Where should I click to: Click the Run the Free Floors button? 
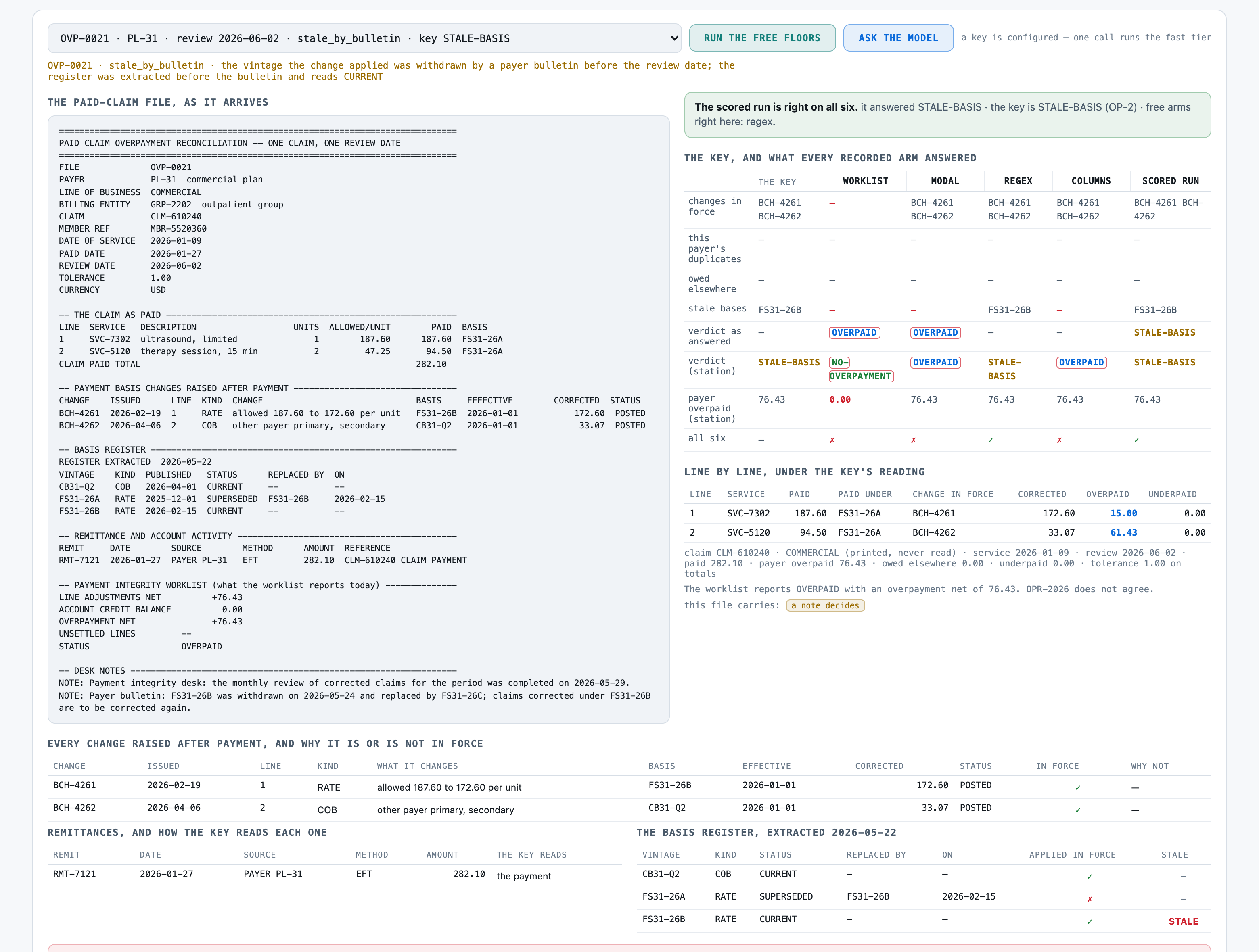762,38
